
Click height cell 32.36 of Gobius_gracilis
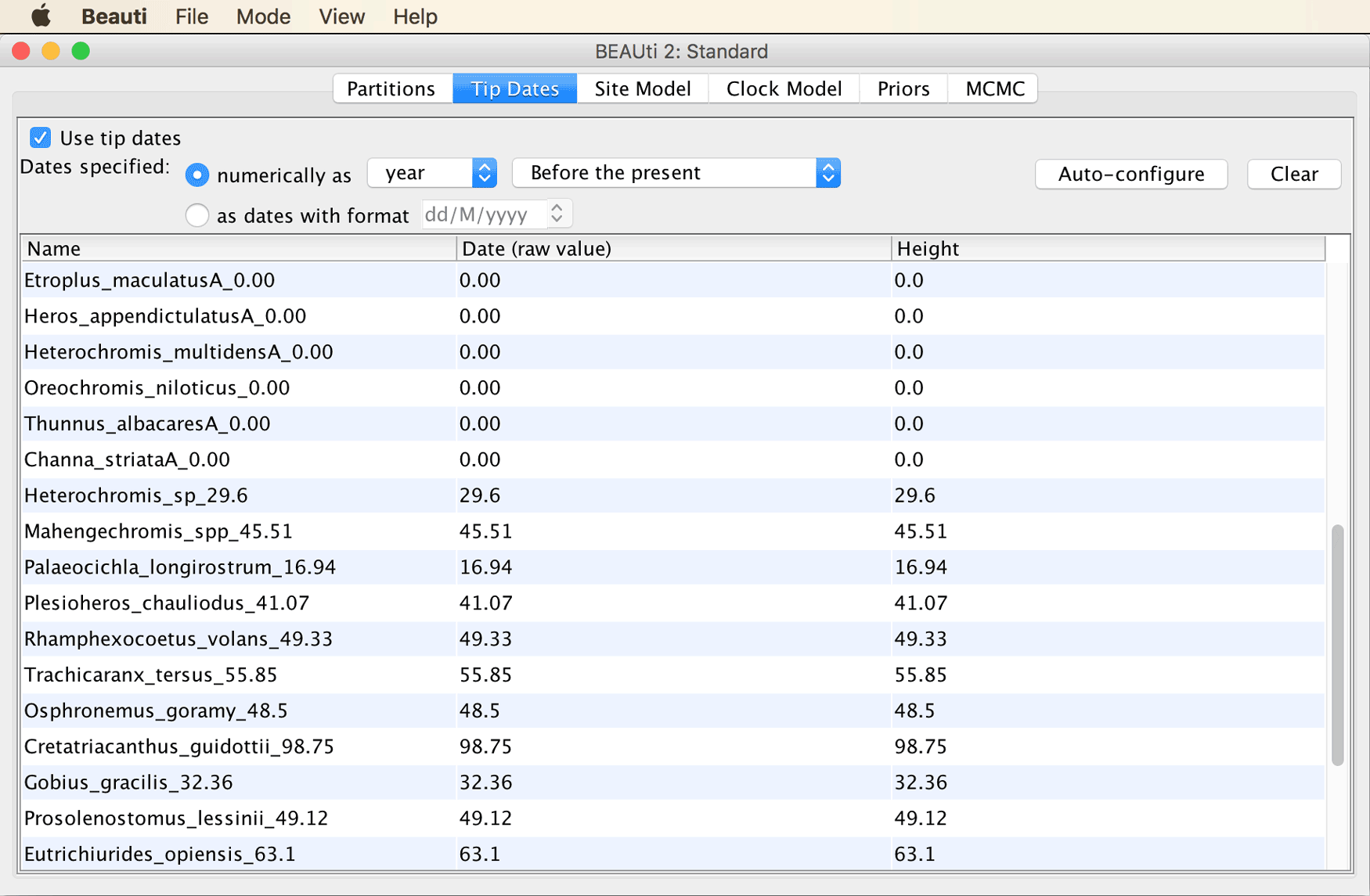click(x=1108, y=783)
